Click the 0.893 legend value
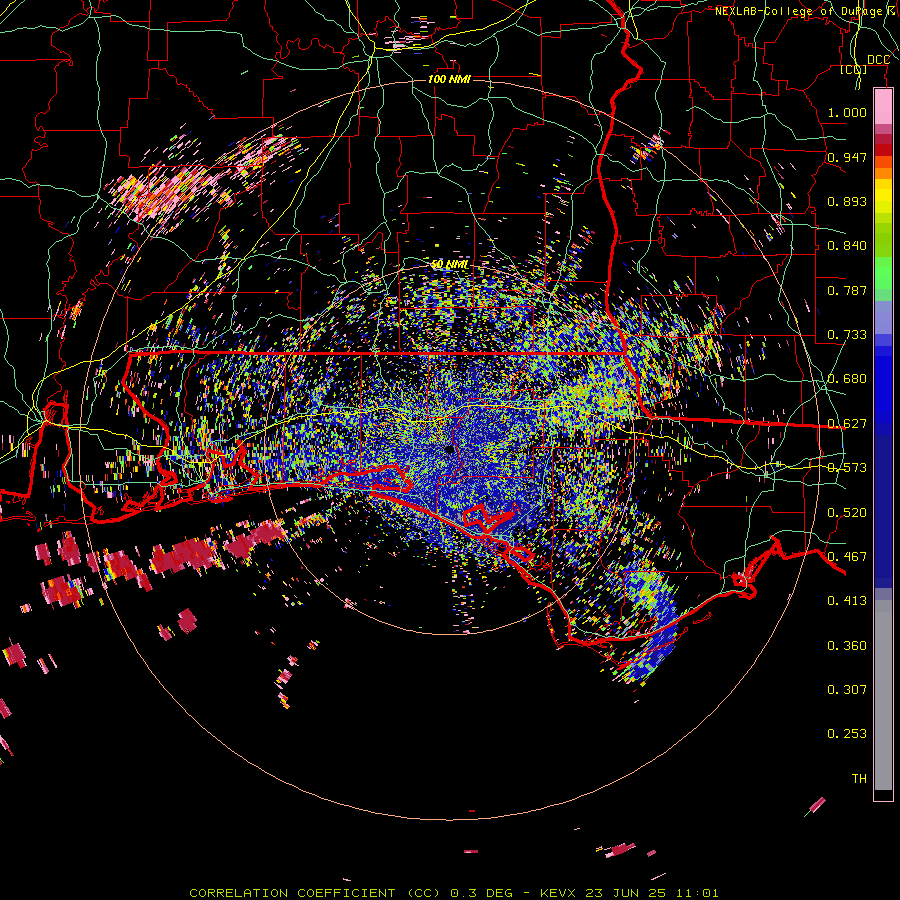 tap(847, 201)
